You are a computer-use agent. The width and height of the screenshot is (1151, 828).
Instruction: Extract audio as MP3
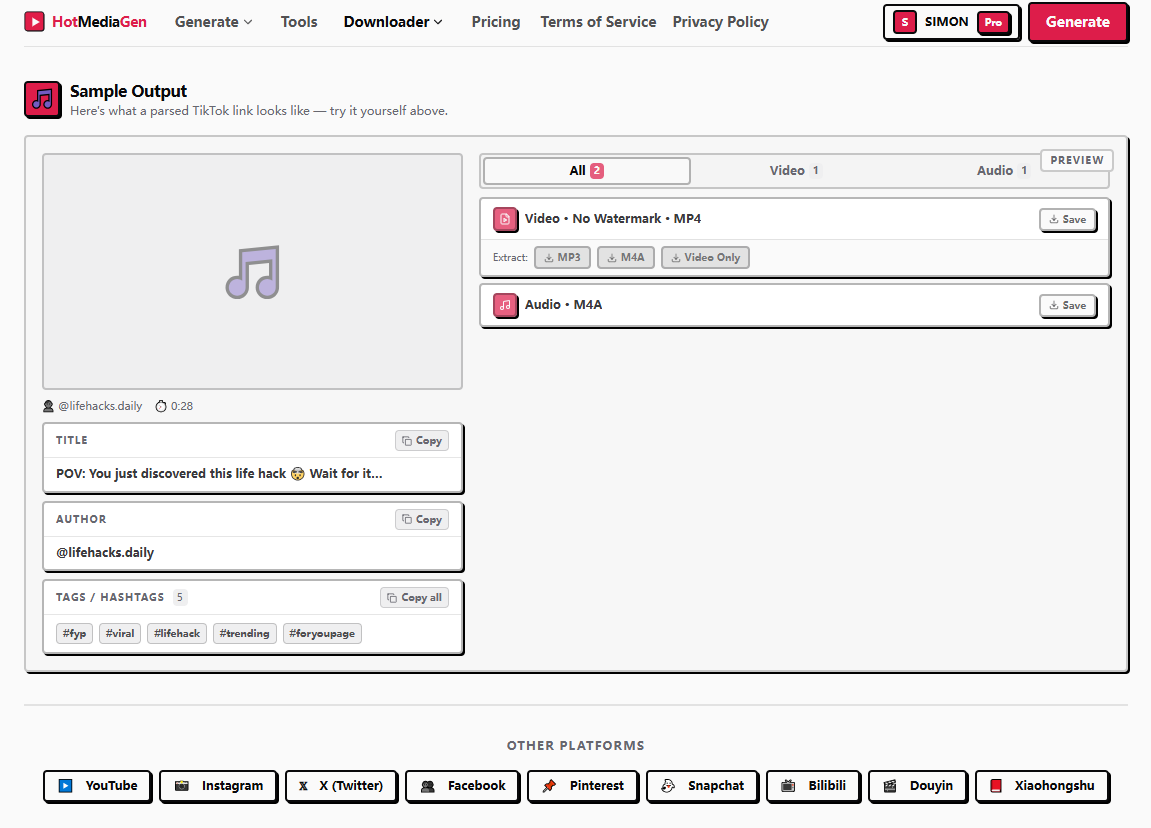(x=562, y=258)
